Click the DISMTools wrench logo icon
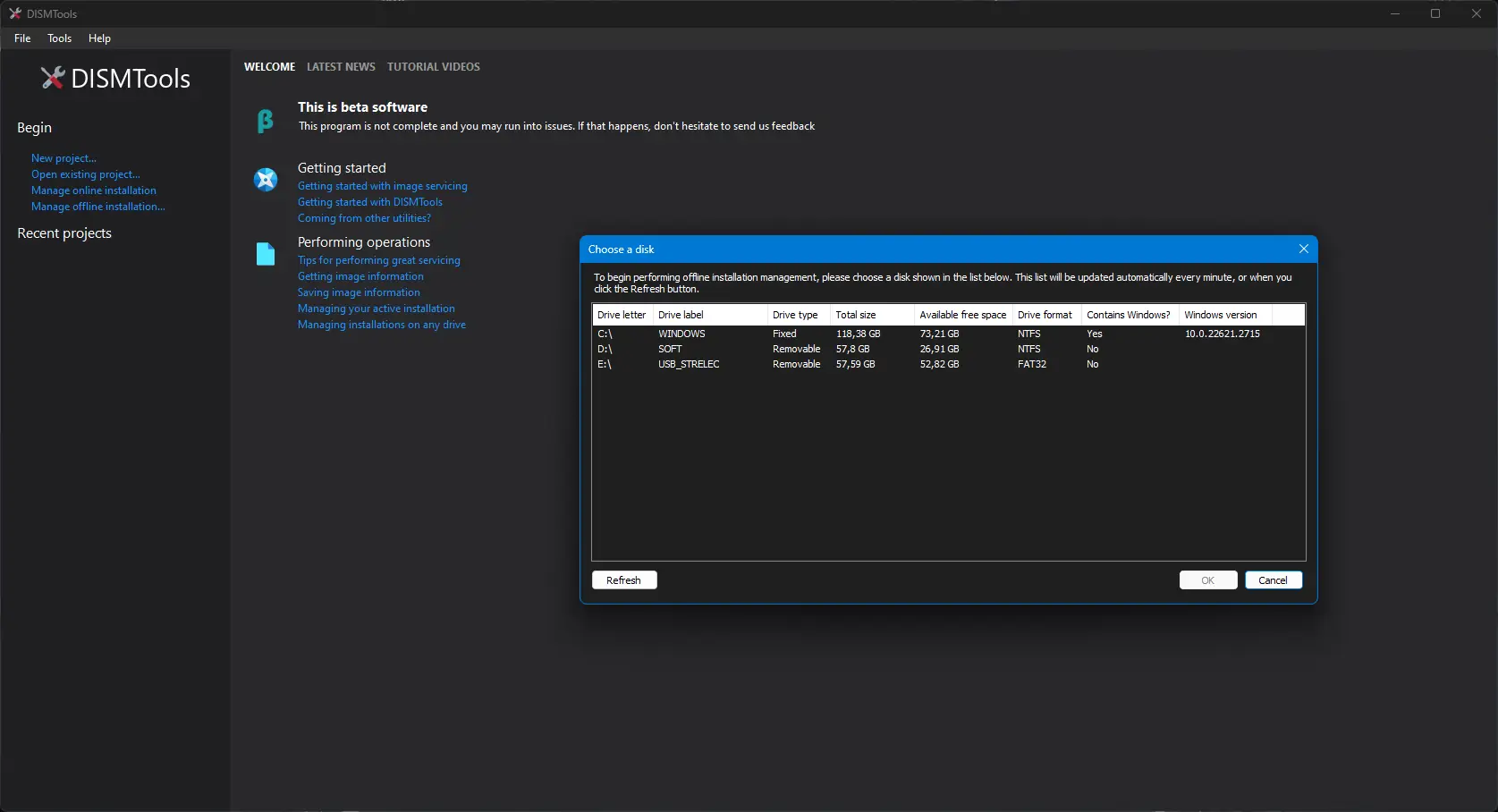Screen dimensions: 1498x812 click(53, 78)
